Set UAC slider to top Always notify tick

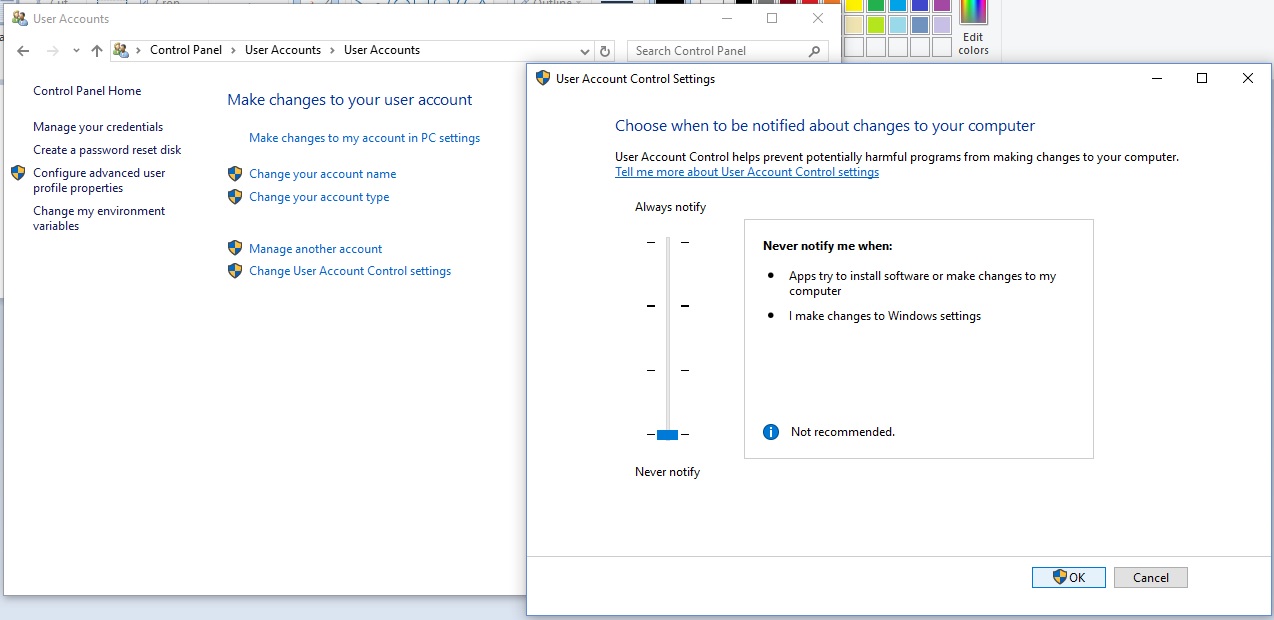[667, 242]
